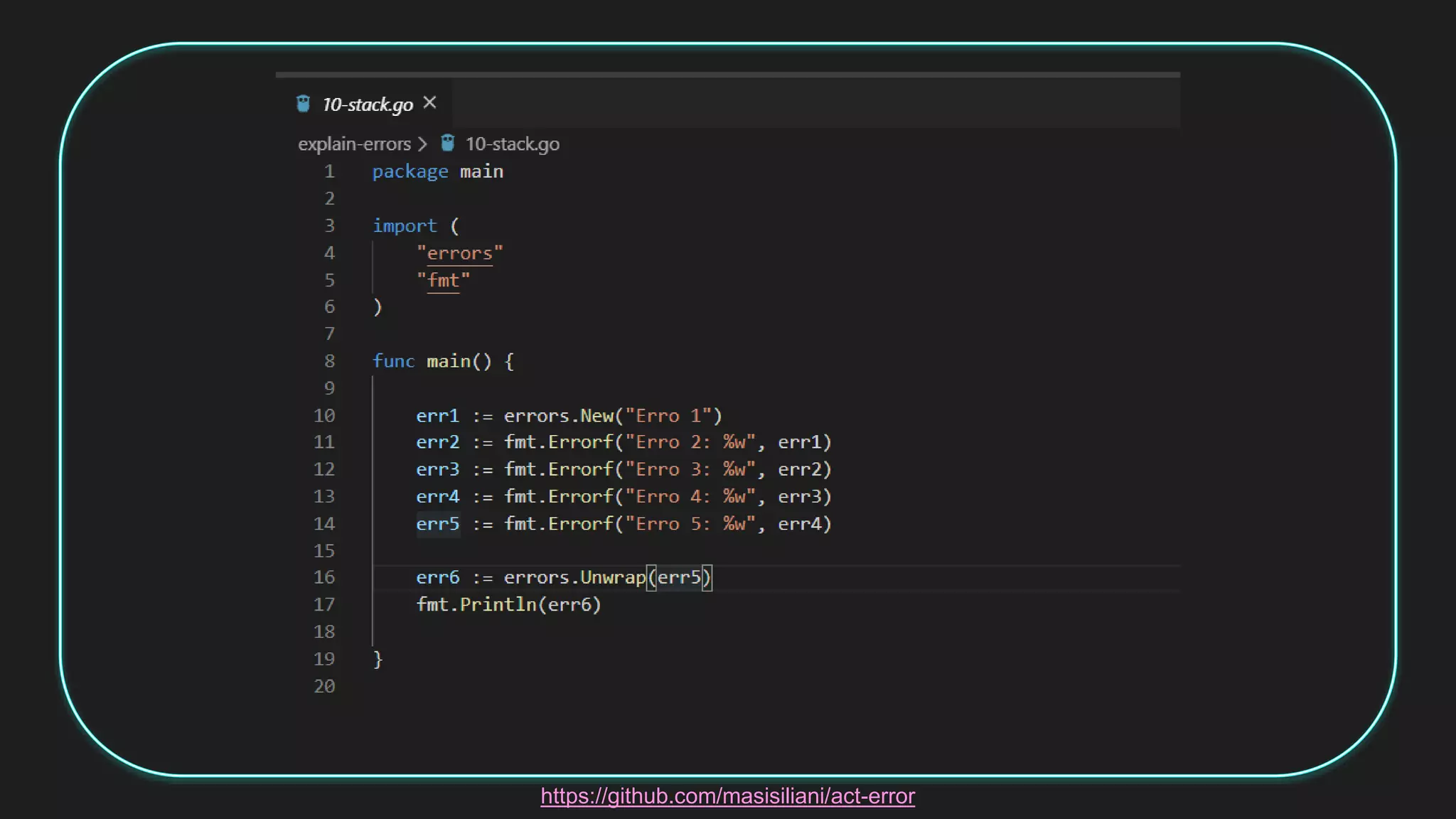The height and width of the screenshot is (819, 1456).
Task: Click the "Erro 3: %w" string
Action: pos(690,469)
